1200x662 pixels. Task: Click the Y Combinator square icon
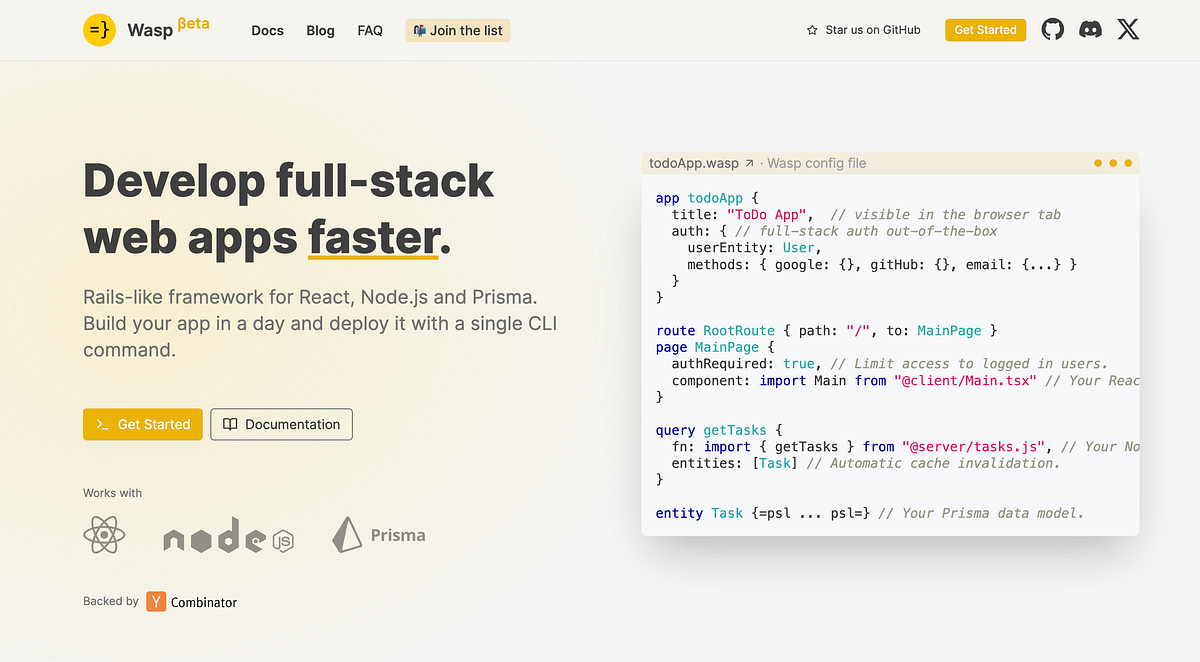(155, 601)
